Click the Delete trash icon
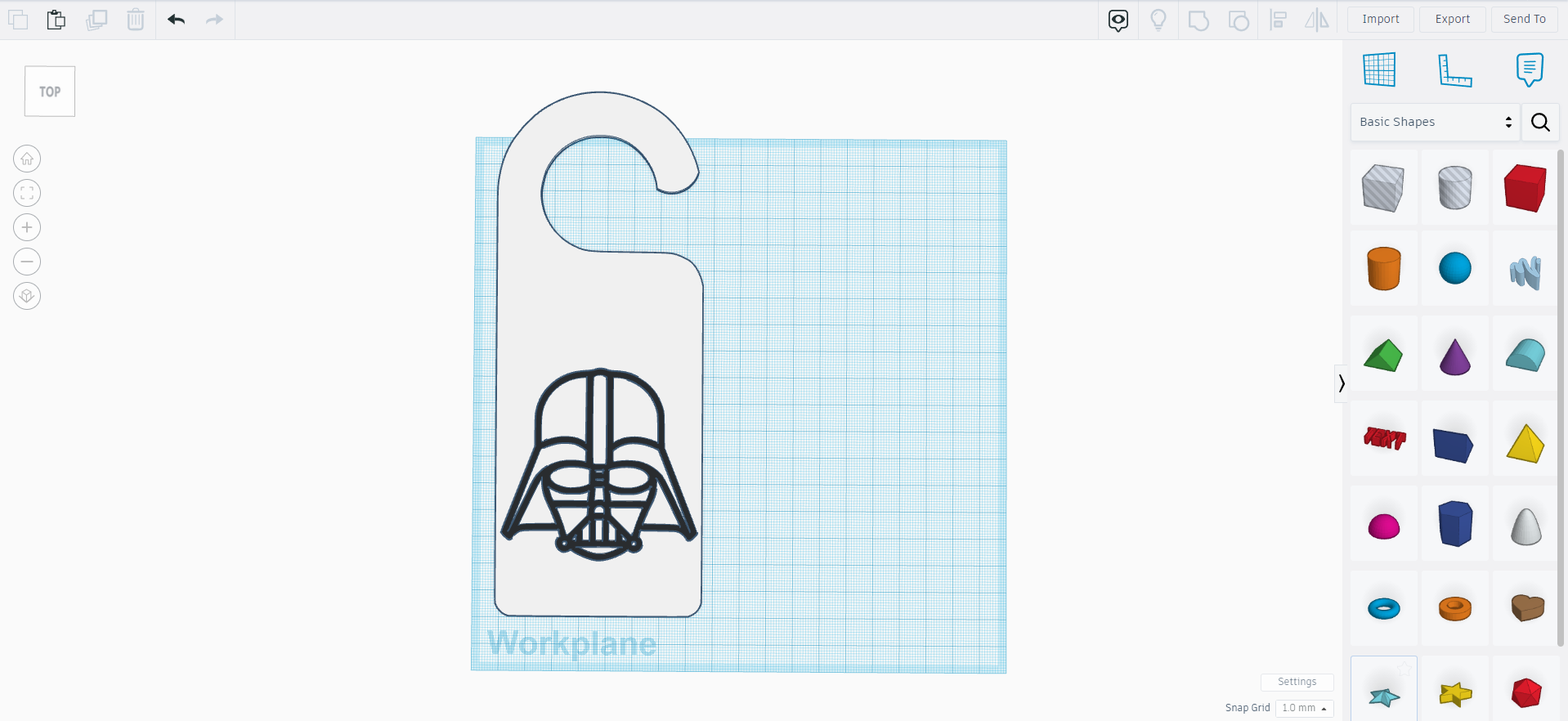This screenshot has width=1568, height=721. 136,19
